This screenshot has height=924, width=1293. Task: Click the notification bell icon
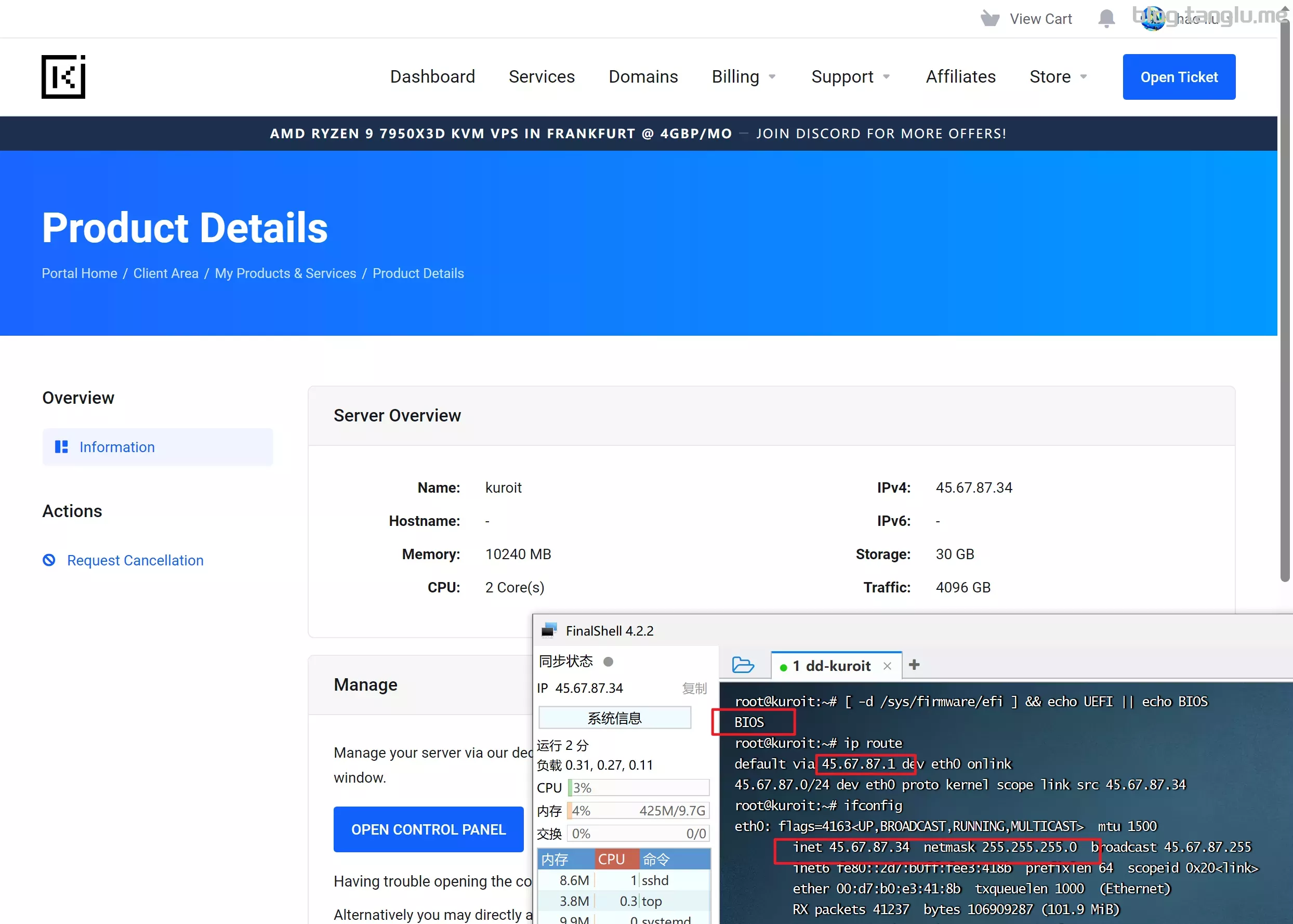(x=1107, y=18)
